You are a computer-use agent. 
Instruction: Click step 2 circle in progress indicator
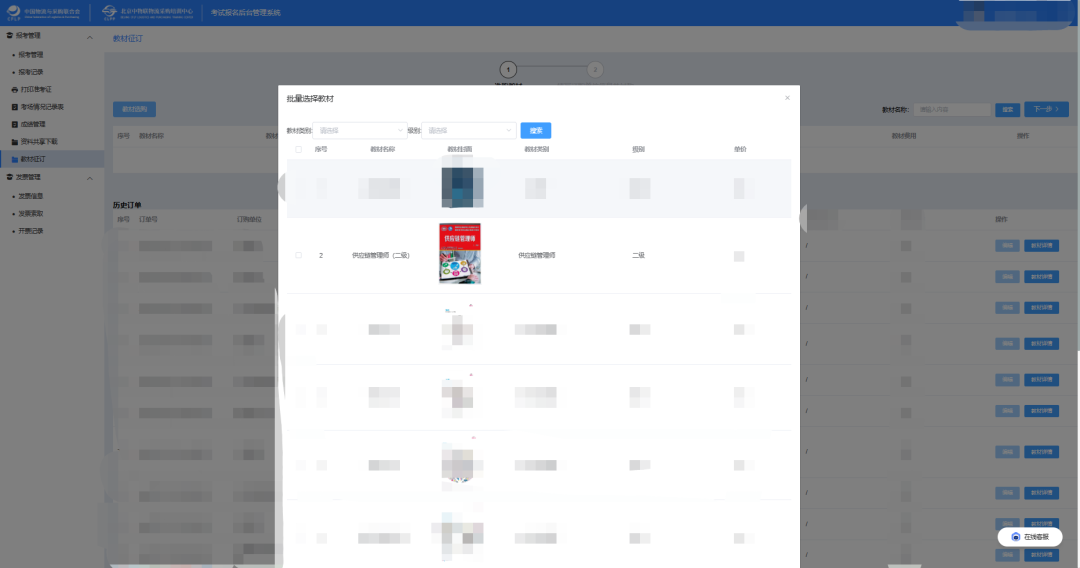[595, 70]
